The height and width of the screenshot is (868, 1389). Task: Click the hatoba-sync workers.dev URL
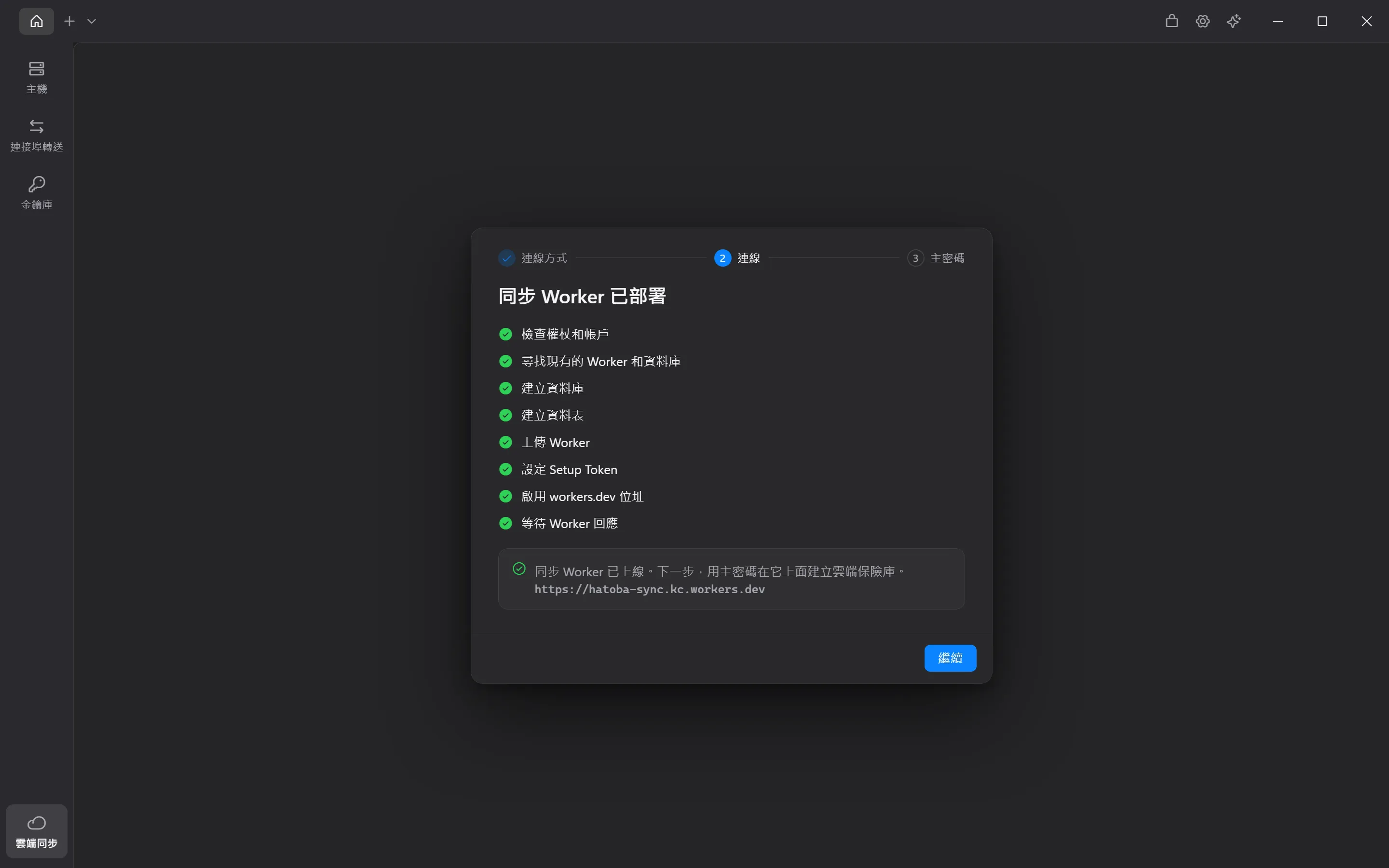coord(649,590)
